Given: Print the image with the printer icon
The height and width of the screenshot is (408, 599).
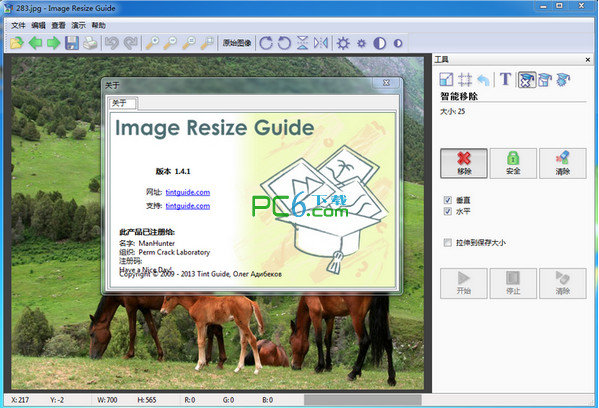Looking at the screenshot, I should (90, 43).
